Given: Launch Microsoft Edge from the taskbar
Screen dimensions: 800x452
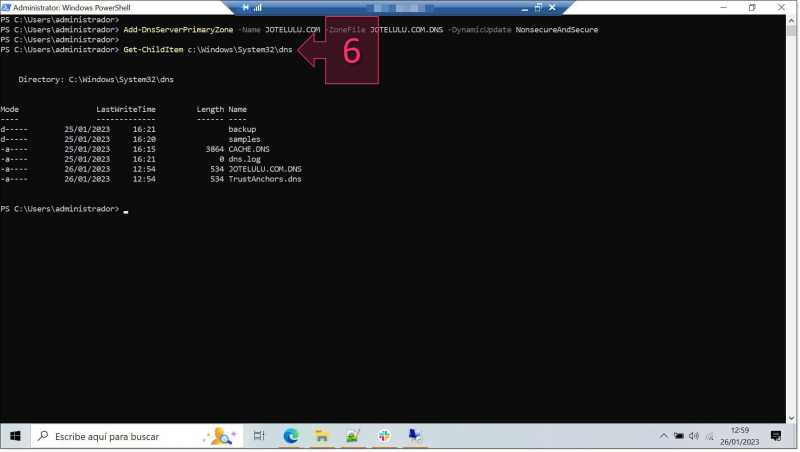Looking at the screenshot, I should click(x=291, y=436).
